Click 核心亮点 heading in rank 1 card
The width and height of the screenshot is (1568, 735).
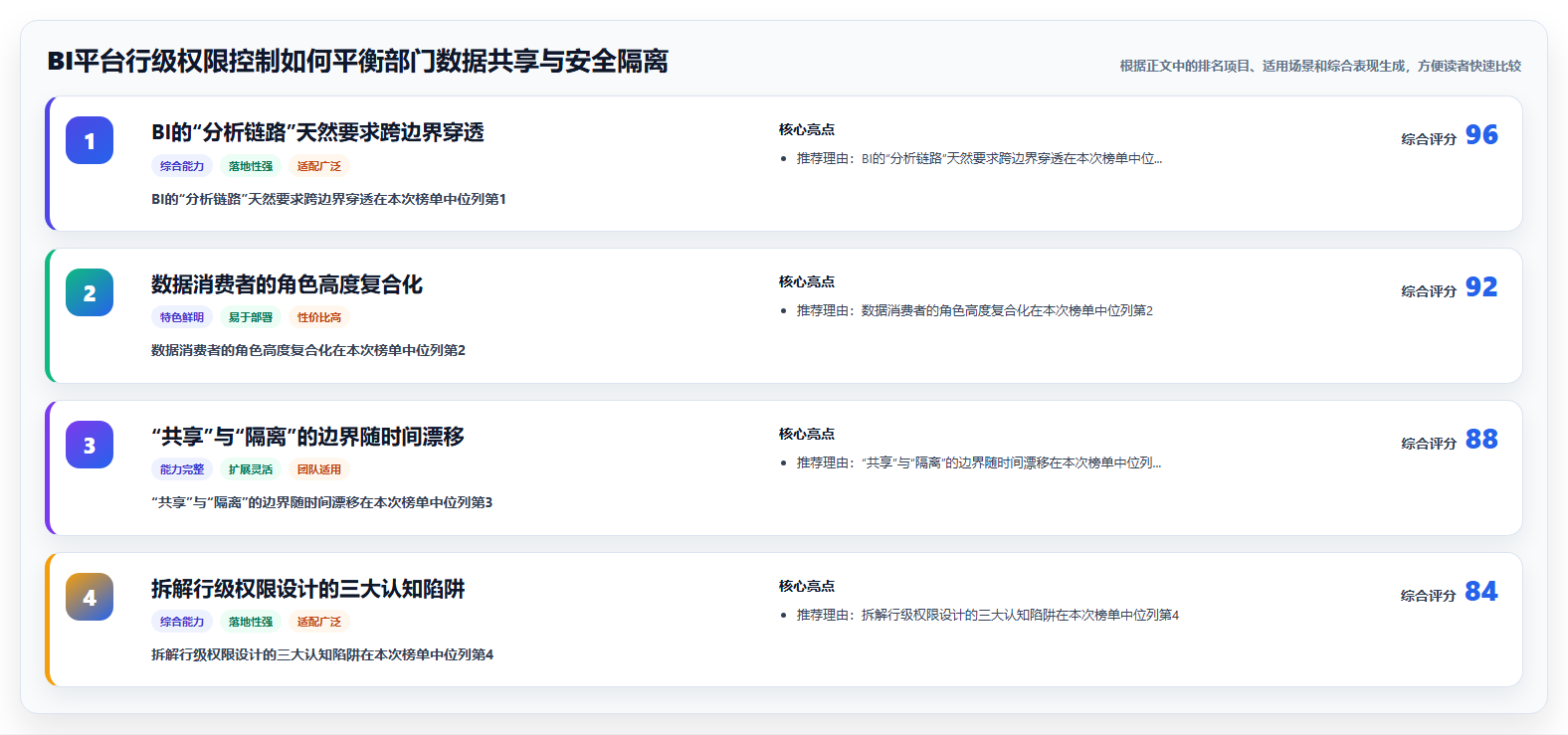[x=807, y=129]
